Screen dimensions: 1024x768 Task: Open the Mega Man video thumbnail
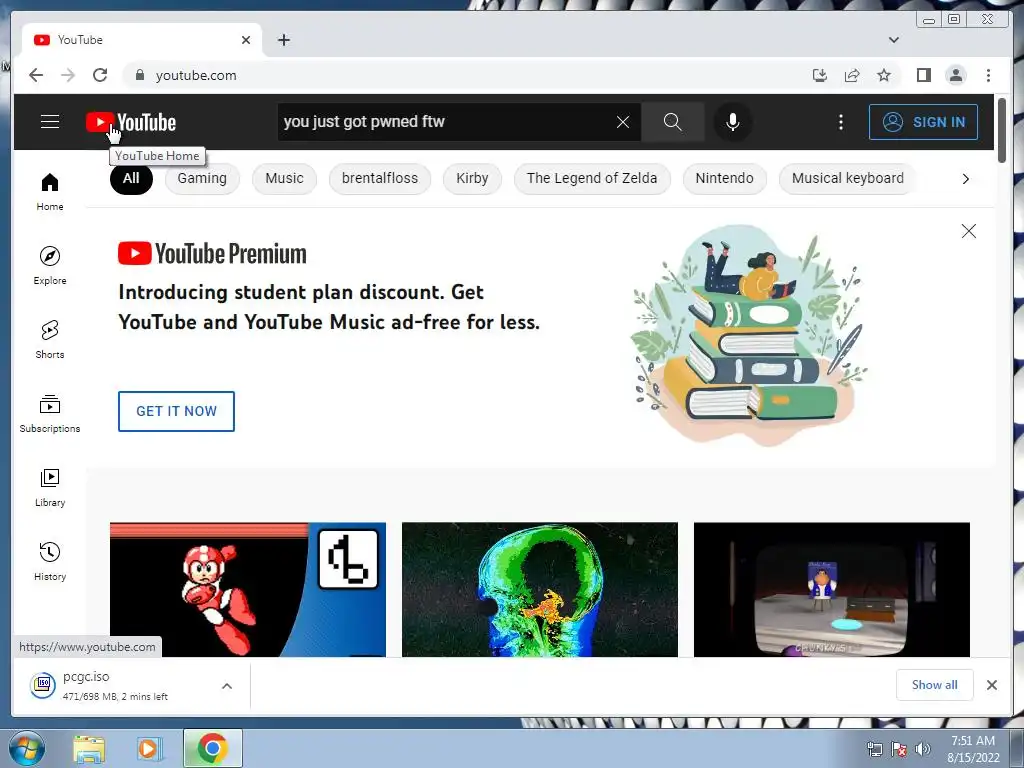[x=248, y=589]
